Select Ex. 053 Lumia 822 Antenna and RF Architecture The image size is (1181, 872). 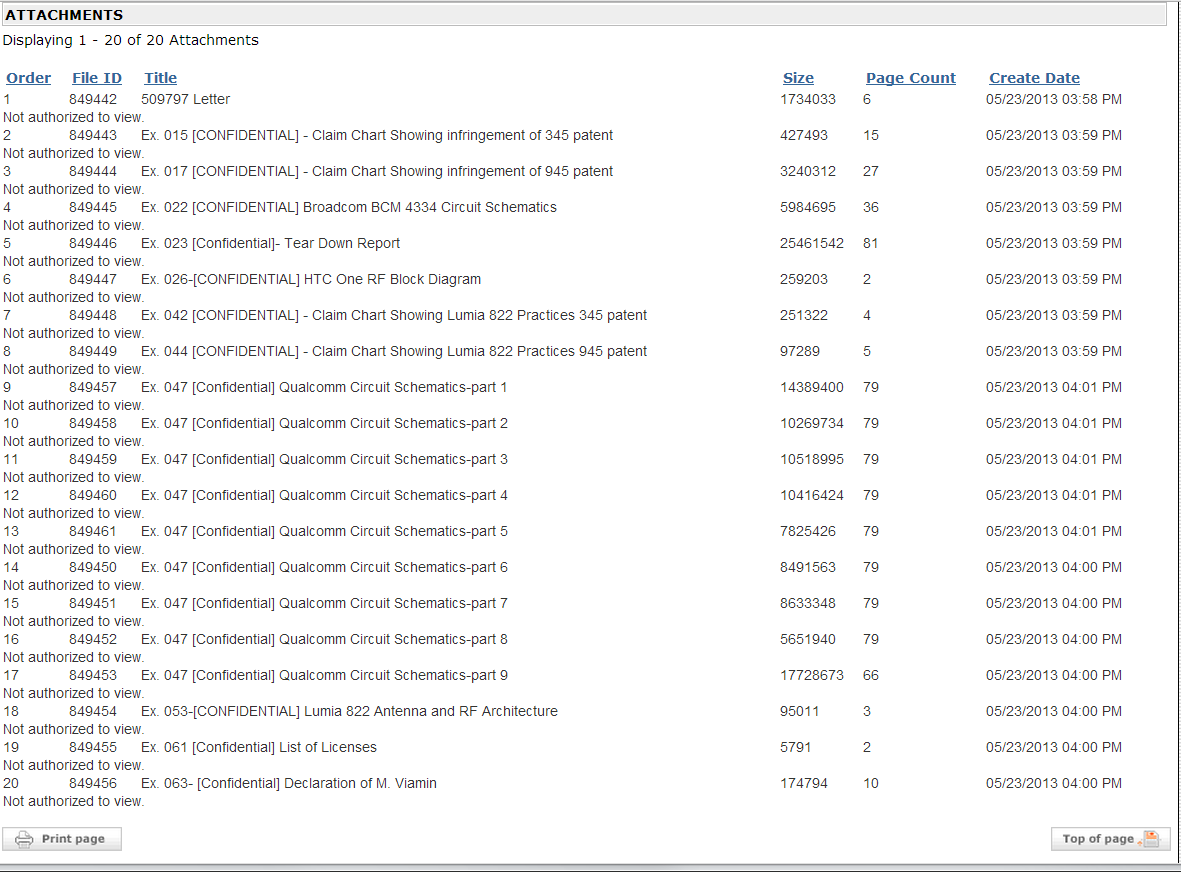click(349, 712)
